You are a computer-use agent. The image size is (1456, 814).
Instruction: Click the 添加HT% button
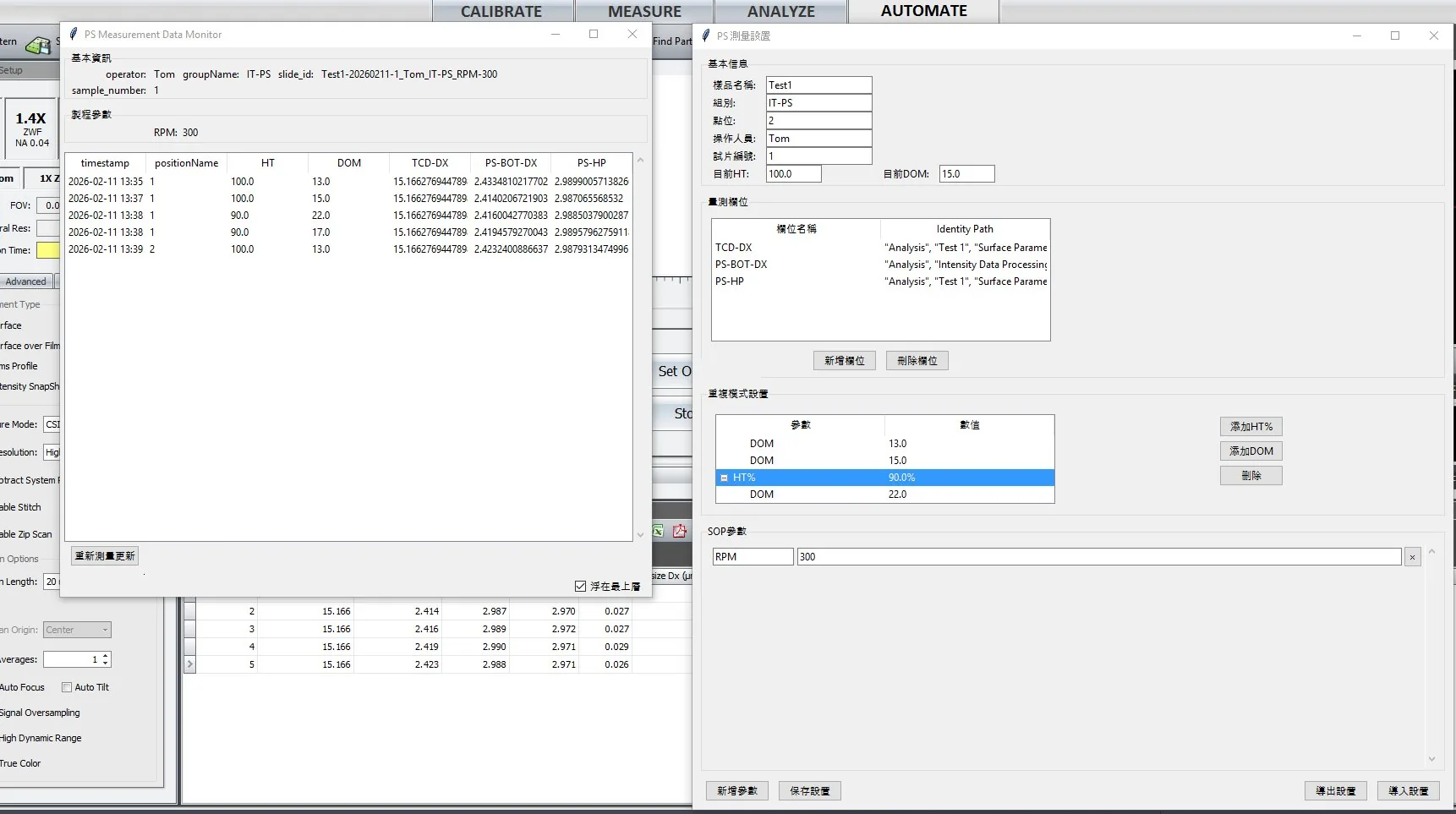pyautogui.click(x=1251, y=427)
